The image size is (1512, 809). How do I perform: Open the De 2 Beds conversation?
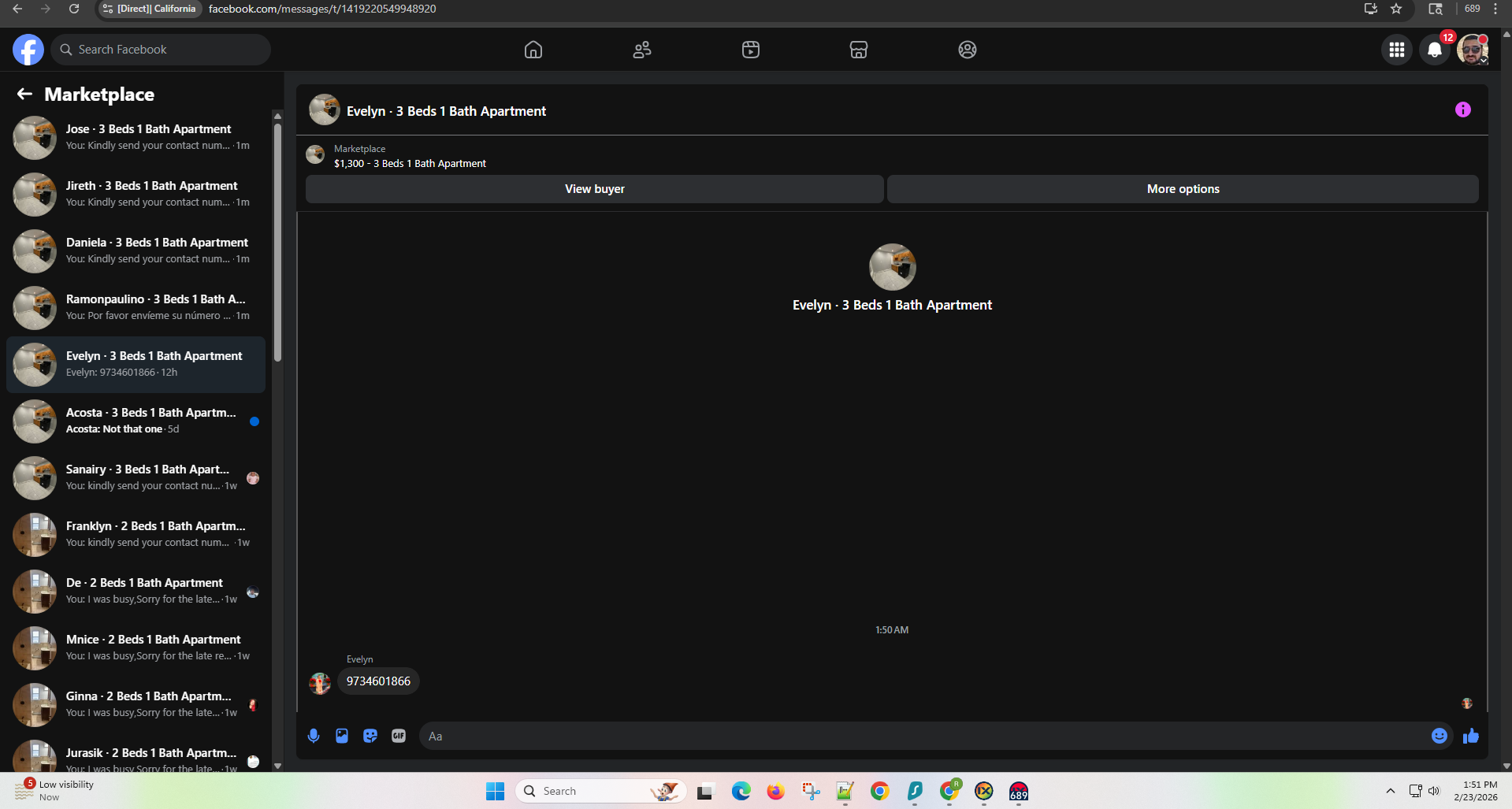(136, 591)
